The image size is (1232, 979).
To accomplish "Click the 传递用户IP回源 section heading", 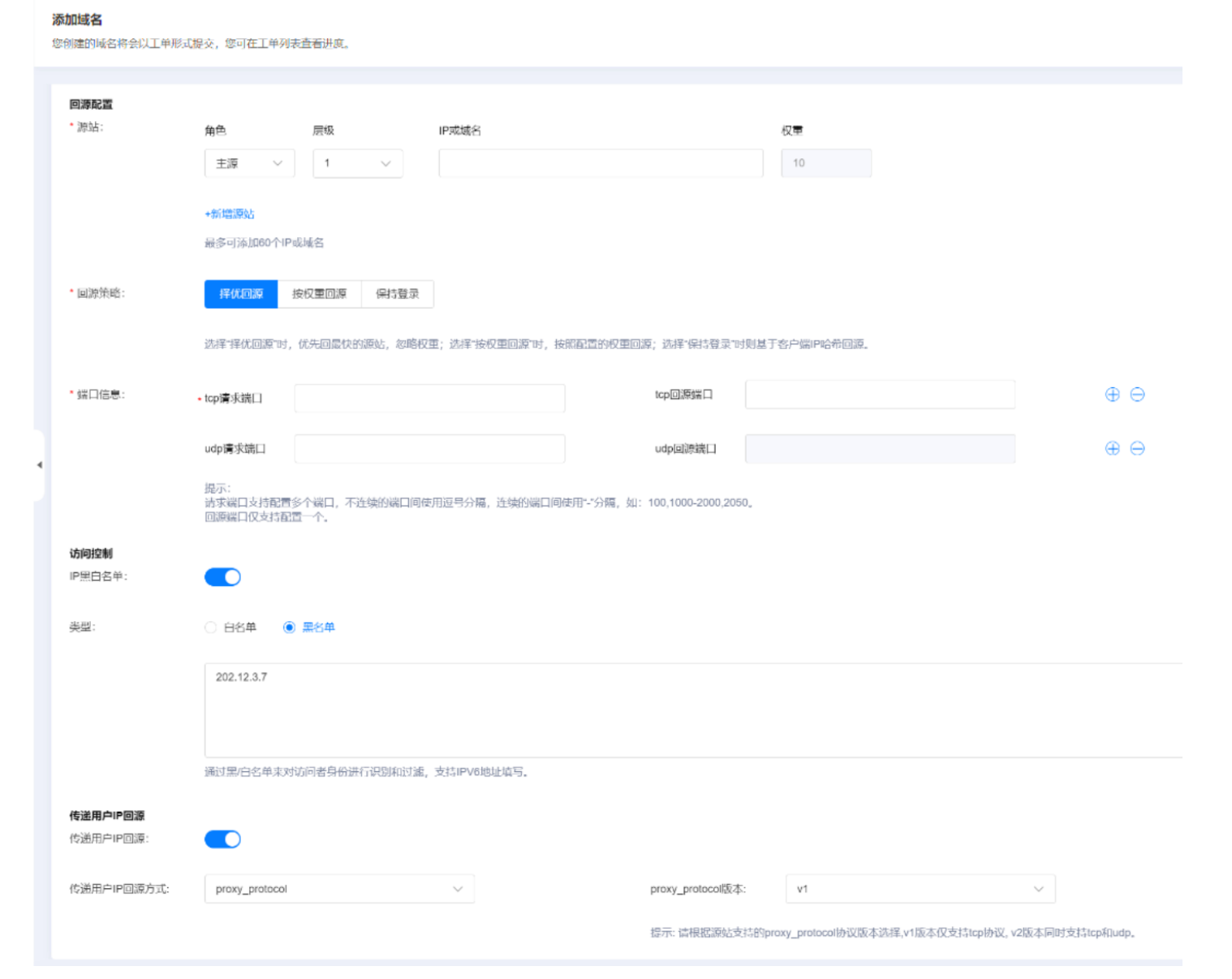I will (x=106, y=816).
